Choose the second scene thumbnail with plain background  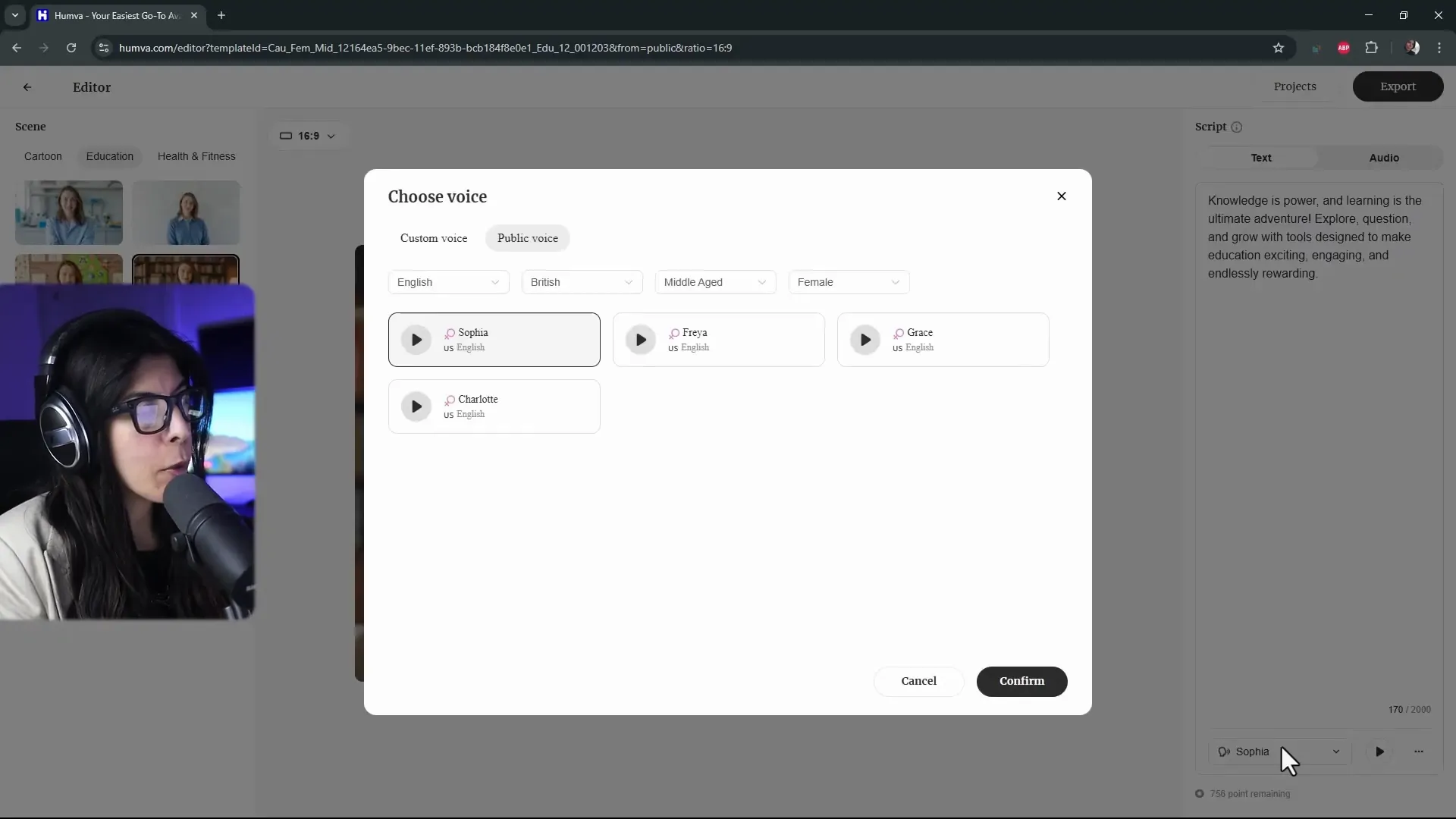[186, 212]
